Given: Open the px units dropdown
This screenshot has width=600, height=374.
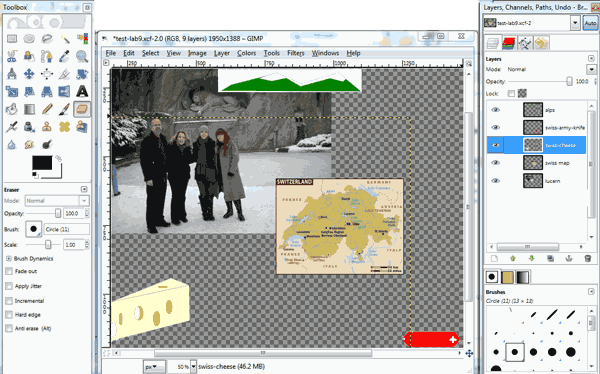Looking at the screenshot, I should 154,367.
